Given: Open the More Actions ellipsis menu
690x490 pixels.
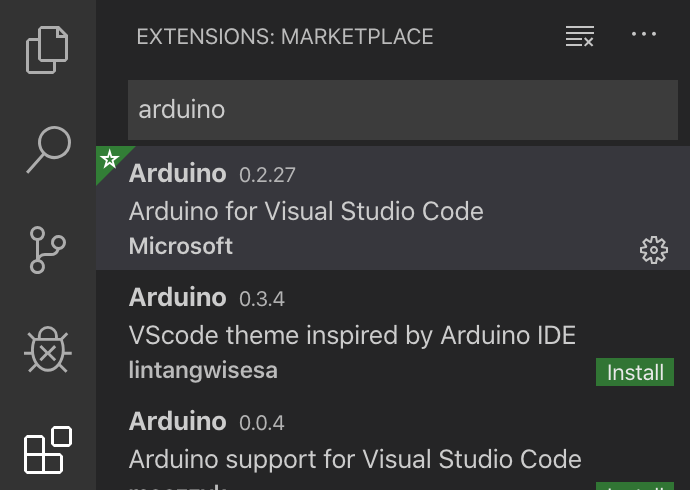Looking at the screenshot, I should point(644,34).
